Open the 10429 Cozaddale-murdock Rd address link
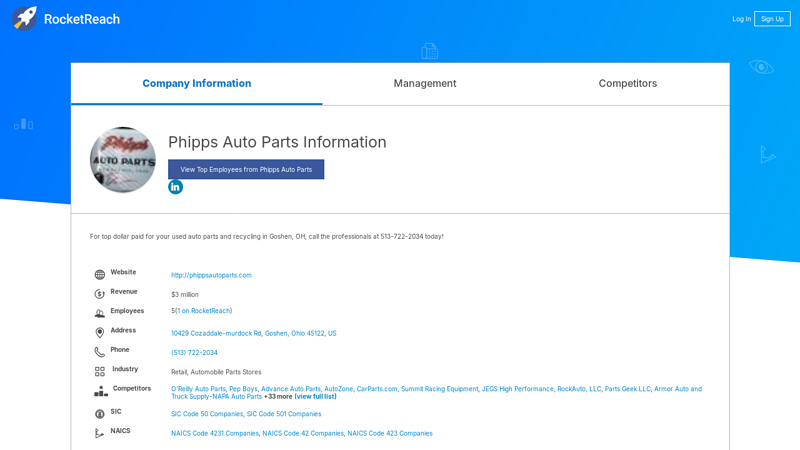Image resolution: width=800 pixels, height=450 pixels. point(254,333)
